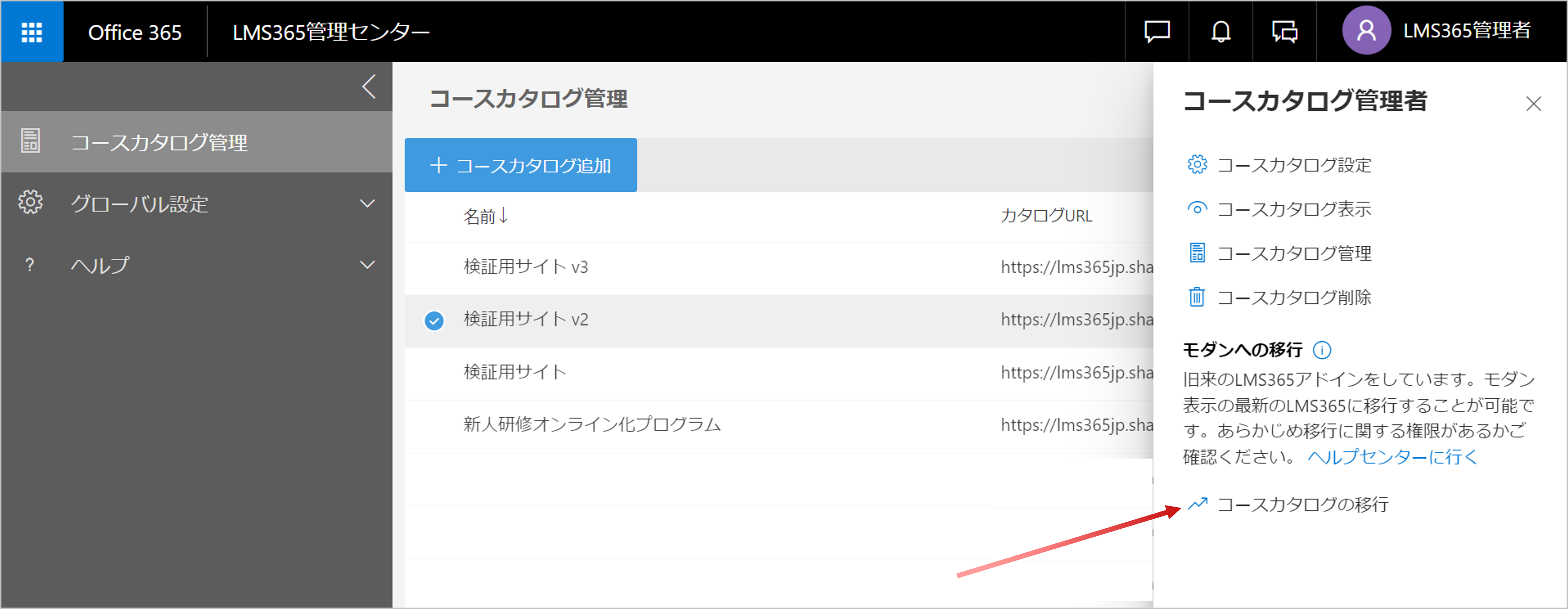Image resolution: width=1568 pixels, height=609 pixels.
Task: Click the trend arrow icon for コースカタログの移行
Action: [x=1197, y=504]
